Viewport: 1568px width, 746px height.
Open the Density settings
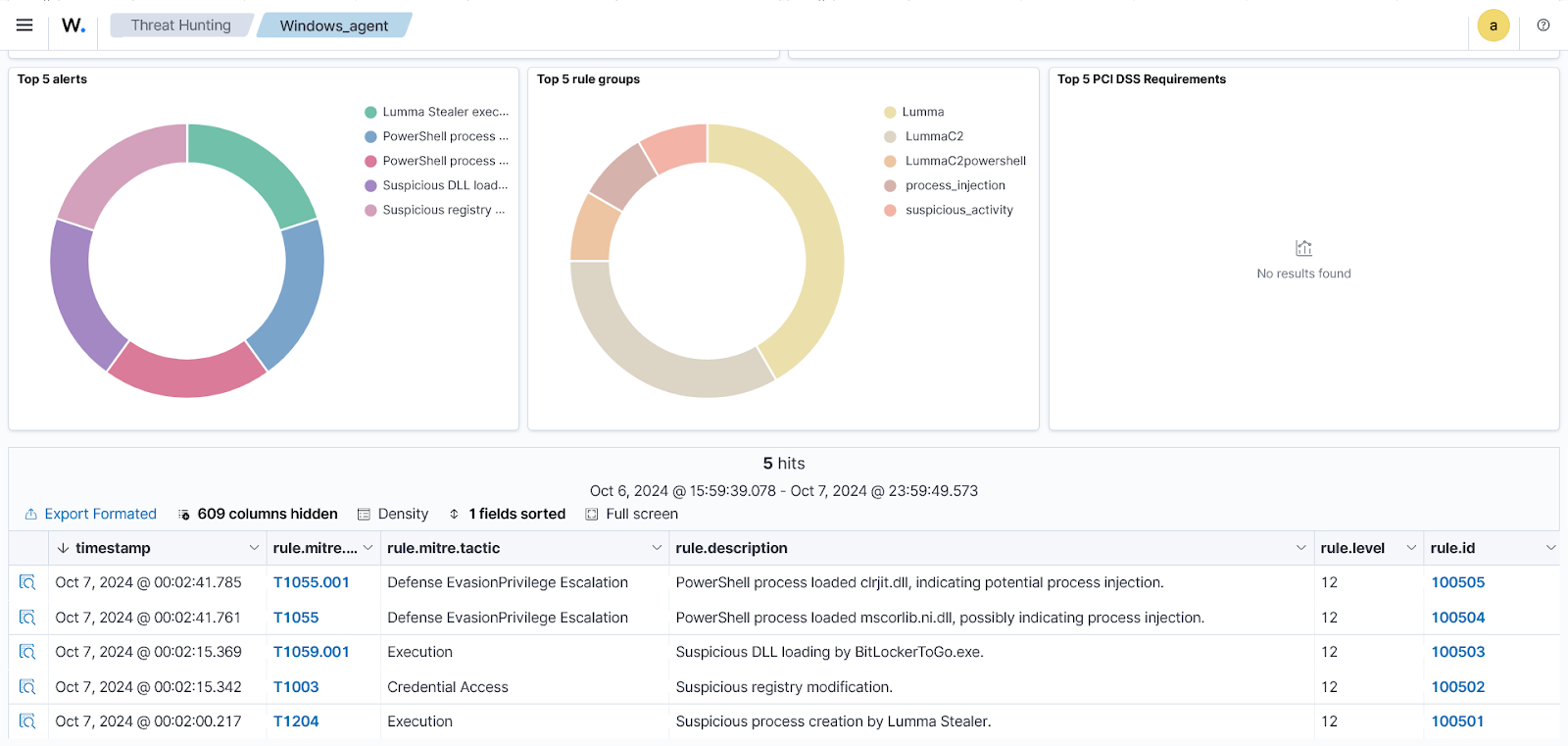[393, 514]
